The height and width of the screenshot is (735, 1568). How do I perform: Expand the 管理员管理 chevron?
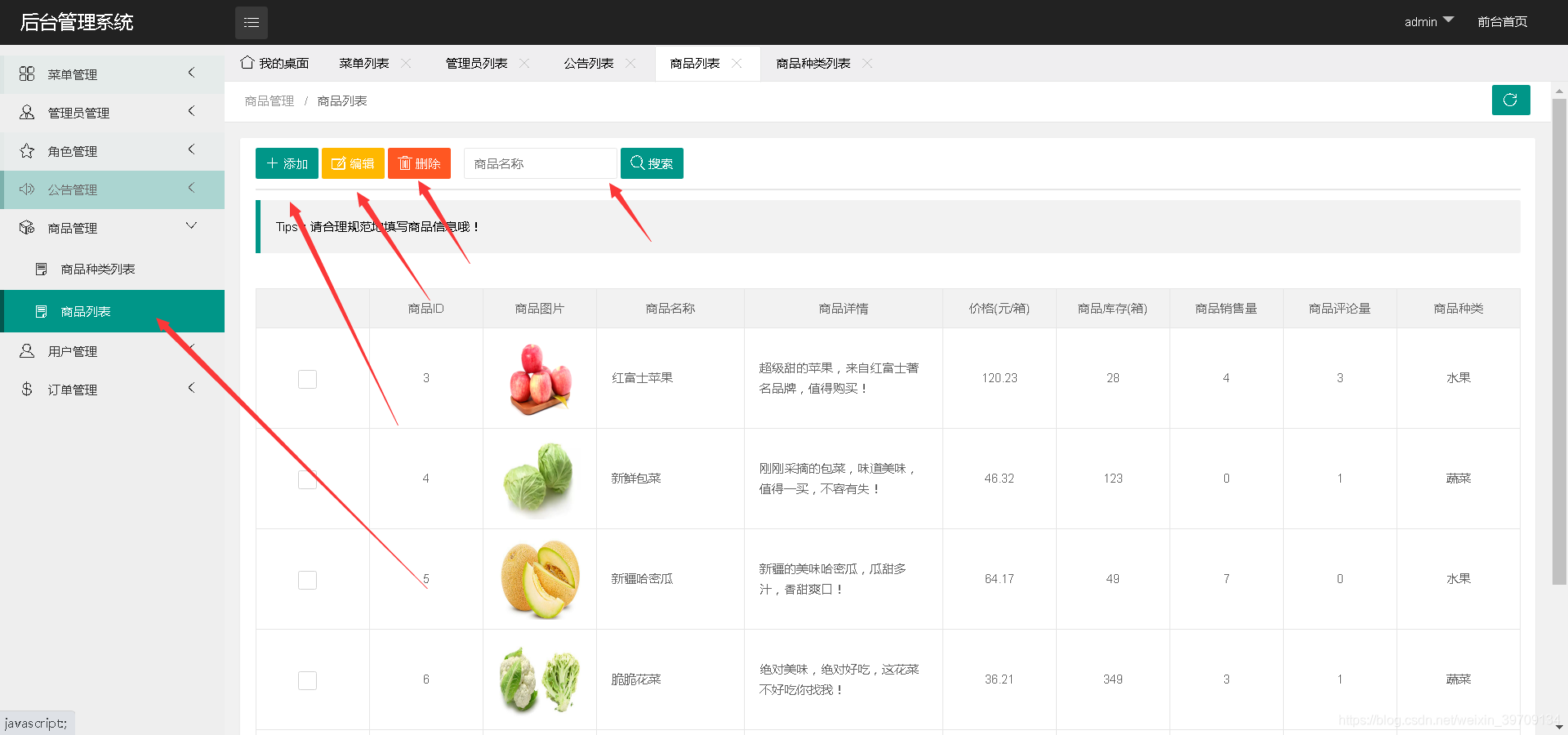click(x=191, y=111)
